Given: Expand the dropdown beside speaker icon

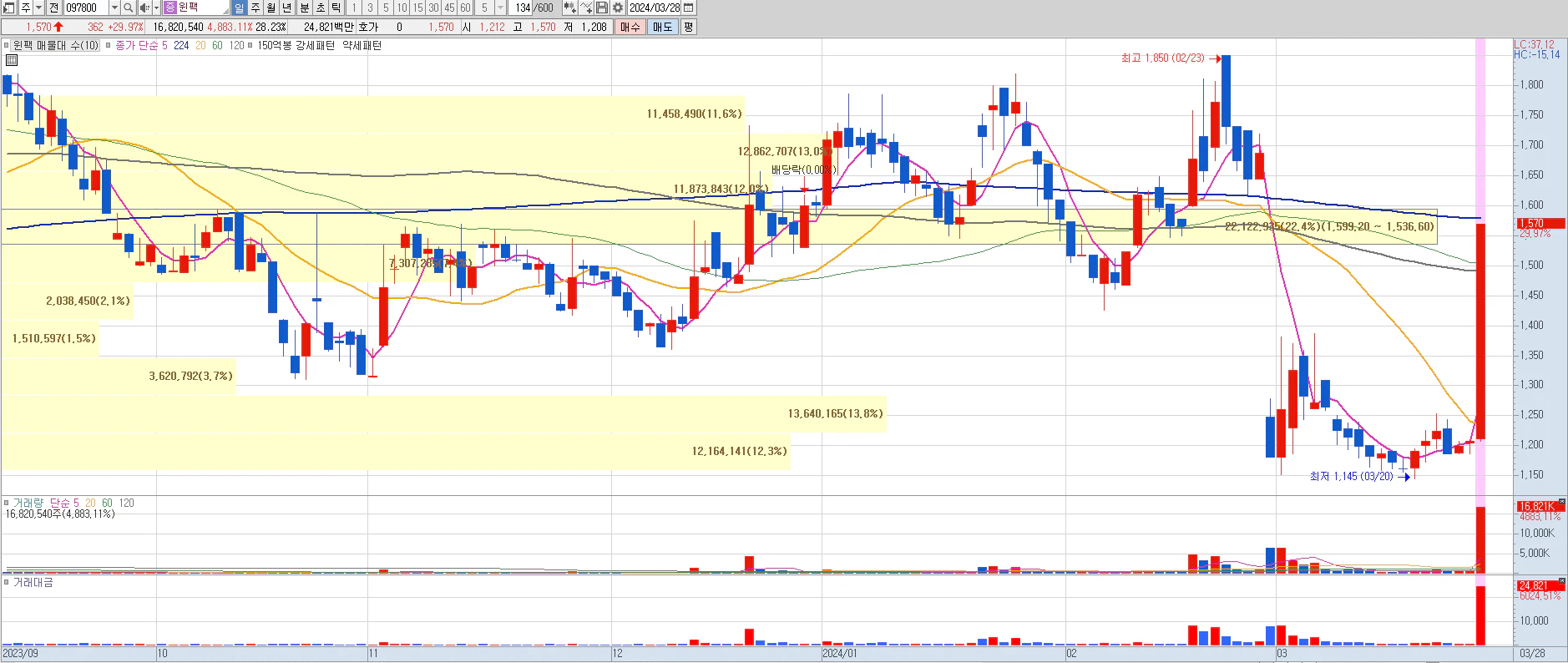Looking at the screenshot, I should click(156, 8).
